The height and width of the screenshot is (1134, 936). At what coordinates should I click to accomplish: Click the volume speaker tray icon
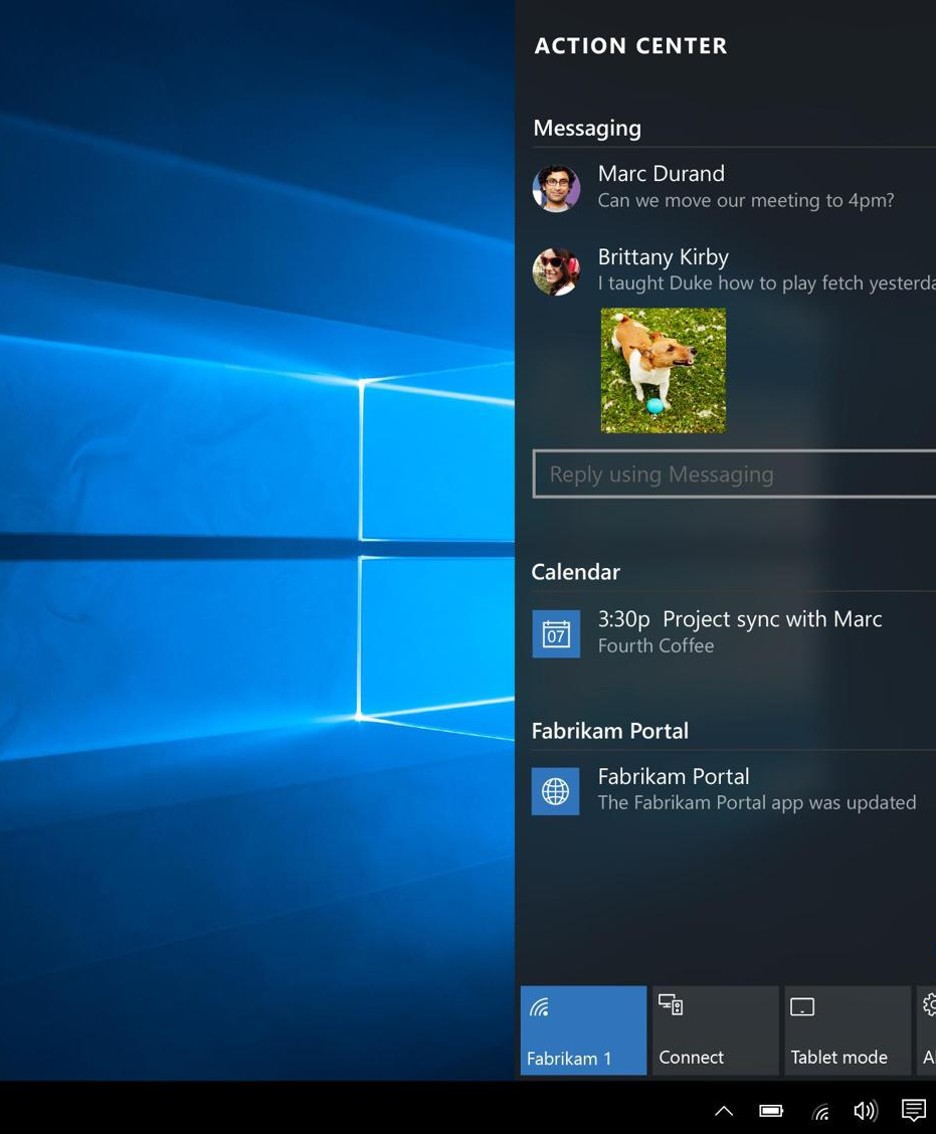865,1110
